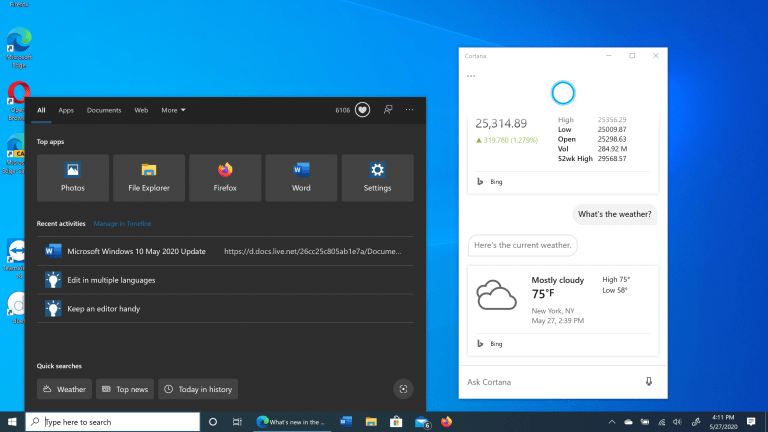Open the search with screenshot icon
Viewport: 768px width, 432px height.
[403, 389]
